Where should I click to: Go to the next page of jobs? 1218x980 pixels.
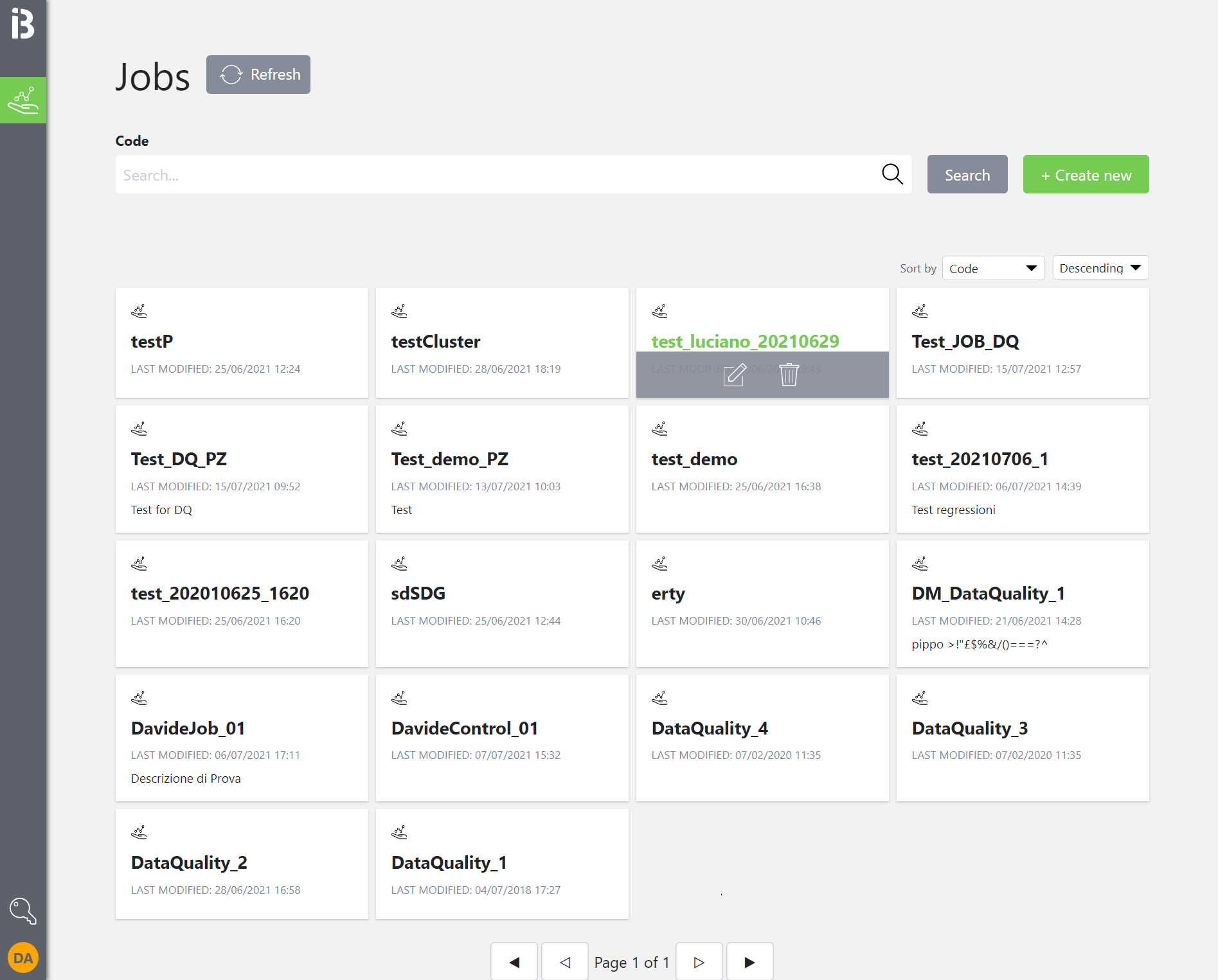point(699,962)
